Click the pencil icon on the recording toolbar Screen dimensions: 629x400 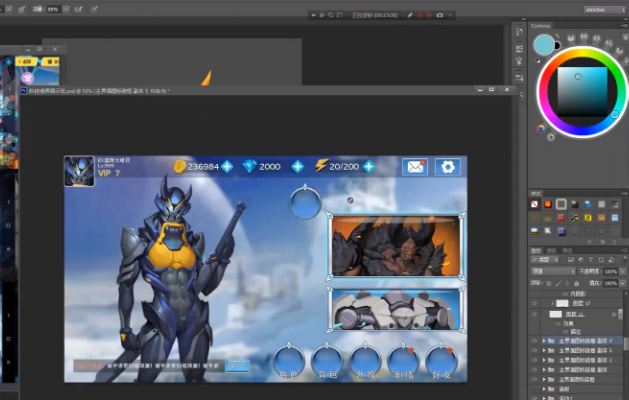tap(410, 15)
